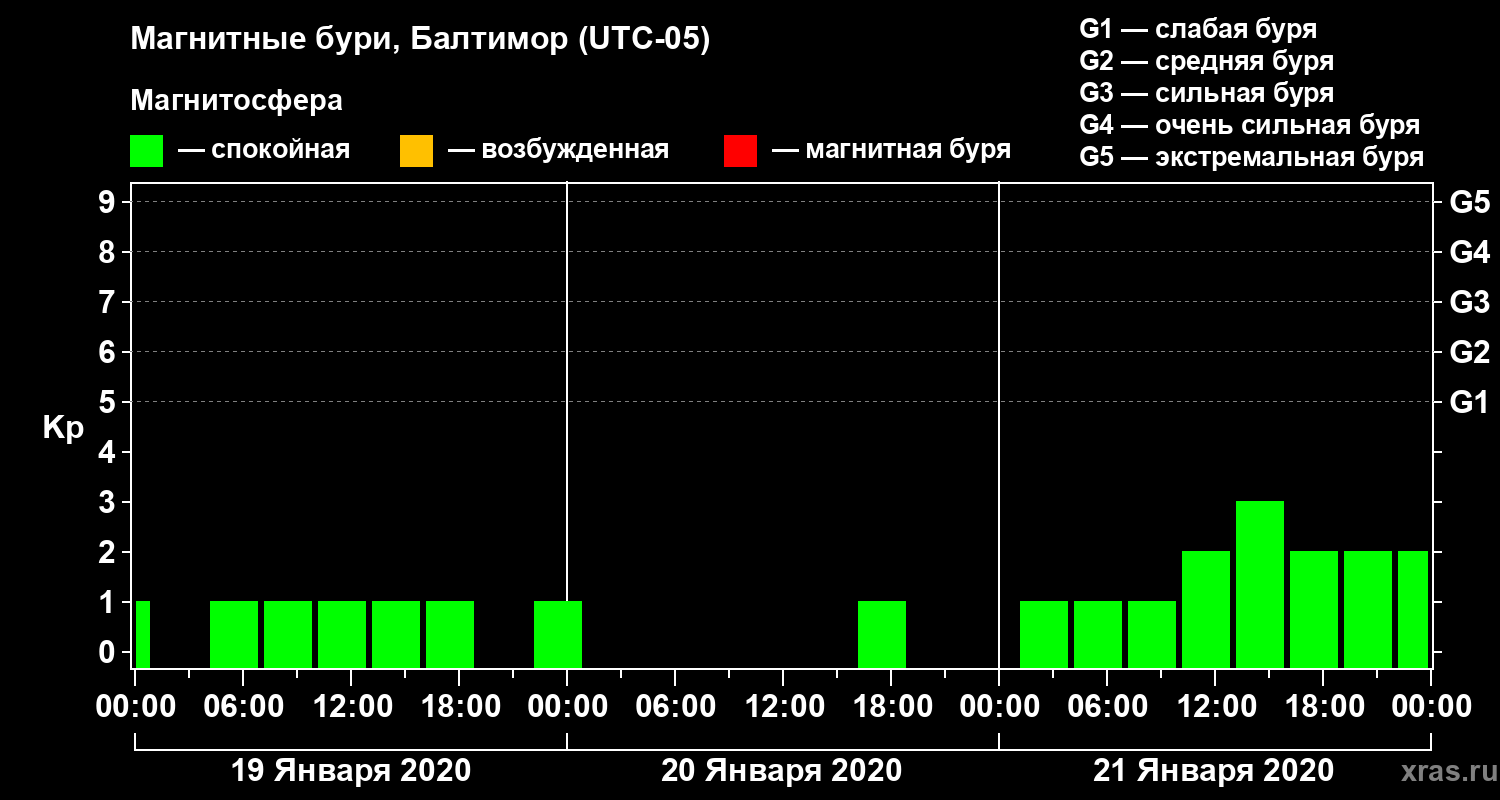Click the Kp 1 bar at 12:00 on 19 January

pyautogui.click(x=342, y=634)
